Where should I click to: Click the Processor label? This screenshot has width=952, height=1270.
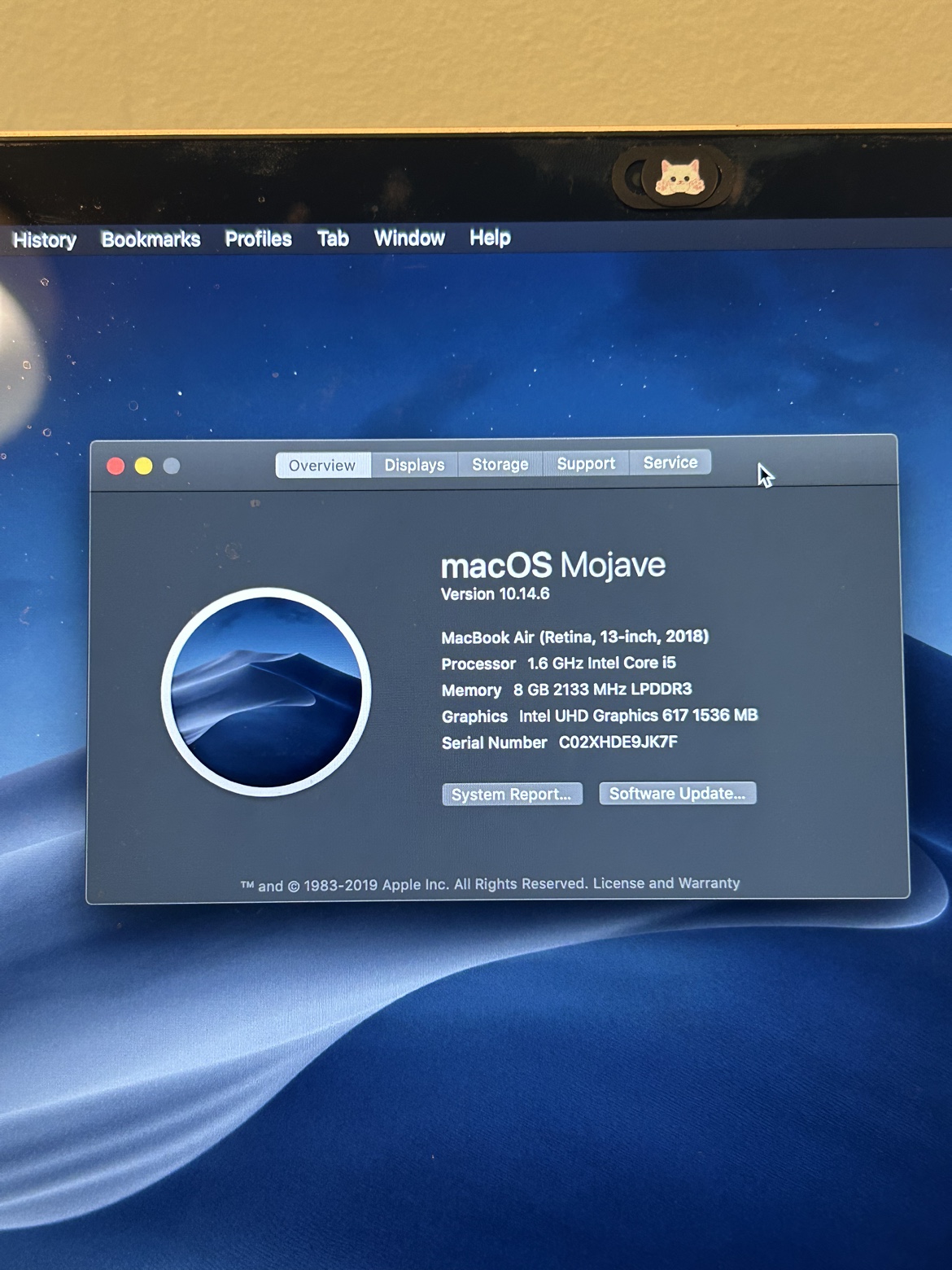click(x=478, y=664)
